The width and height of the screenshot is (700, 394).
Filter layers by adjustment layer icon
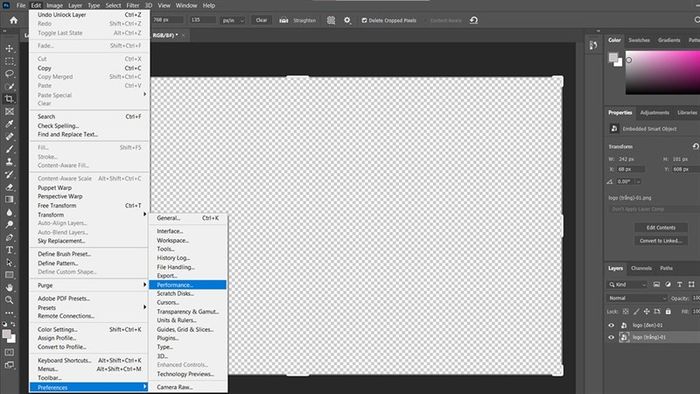668,284
